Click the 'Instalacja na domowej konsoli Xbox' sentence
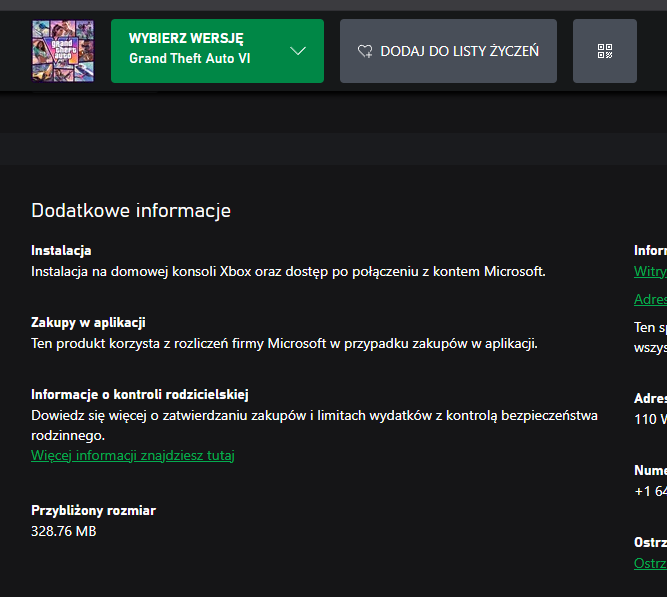This screenshot has width=667, height=597. tap(288, 271)
